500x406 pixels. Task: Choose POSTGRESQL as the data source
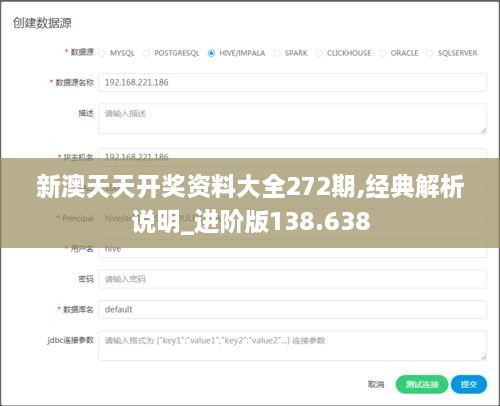tap(146, 53)
